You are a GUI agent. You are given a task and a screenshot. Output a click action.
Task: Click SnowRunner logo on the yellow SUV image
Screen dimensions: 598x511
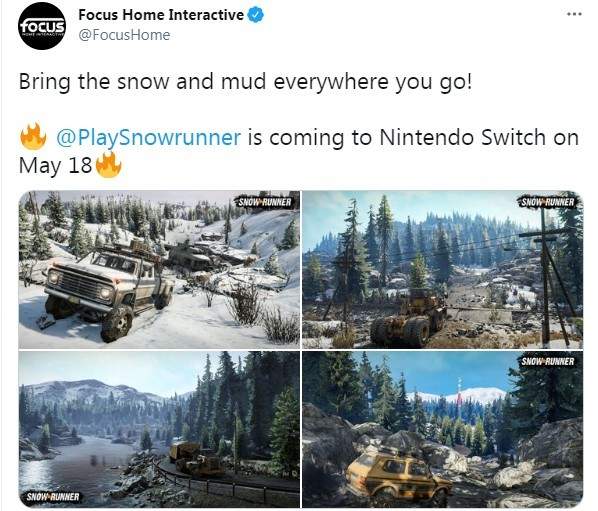tap(548, 361)
